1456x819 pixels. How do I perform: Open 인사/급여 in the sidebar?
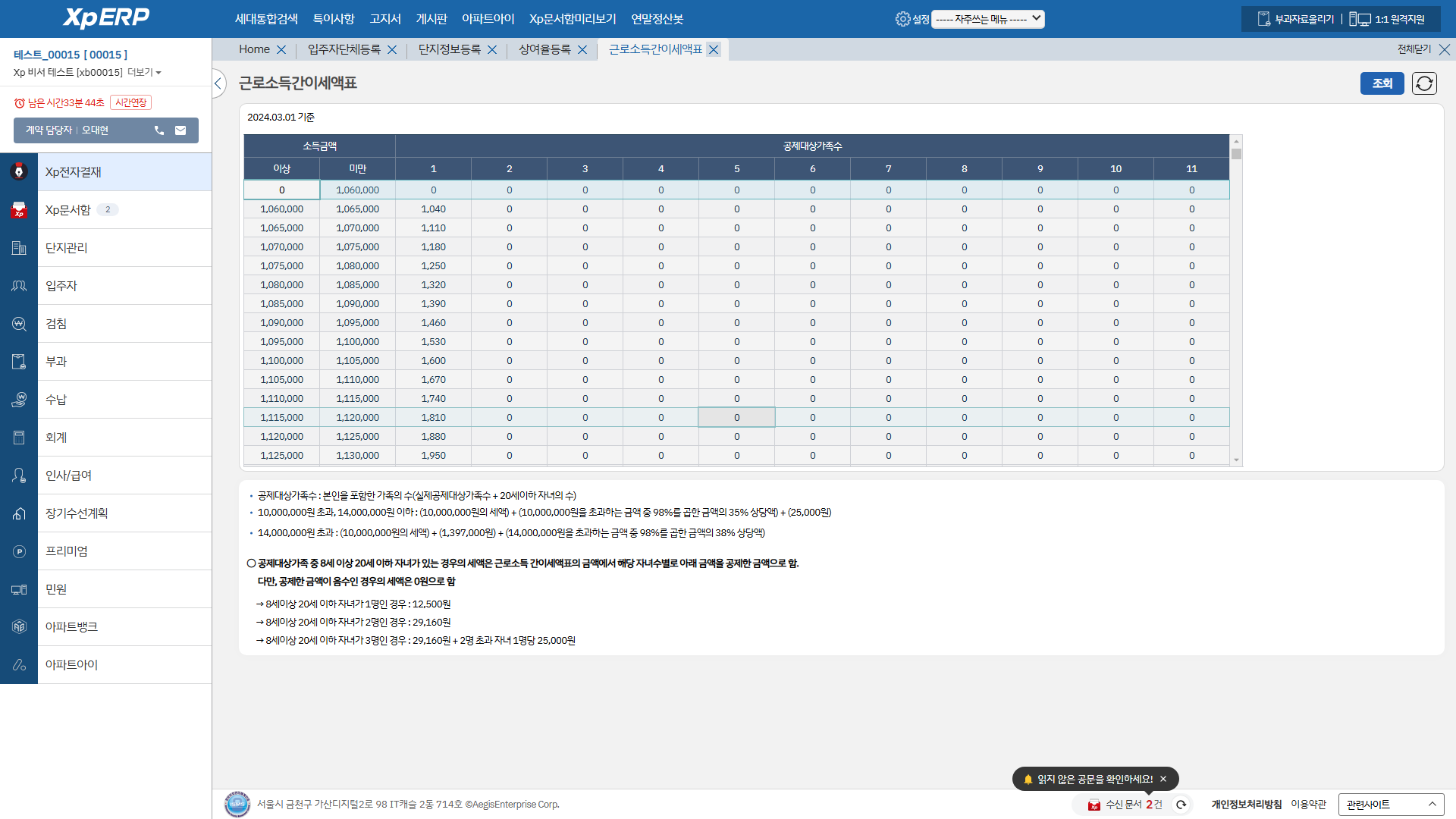tap(68, 475)
